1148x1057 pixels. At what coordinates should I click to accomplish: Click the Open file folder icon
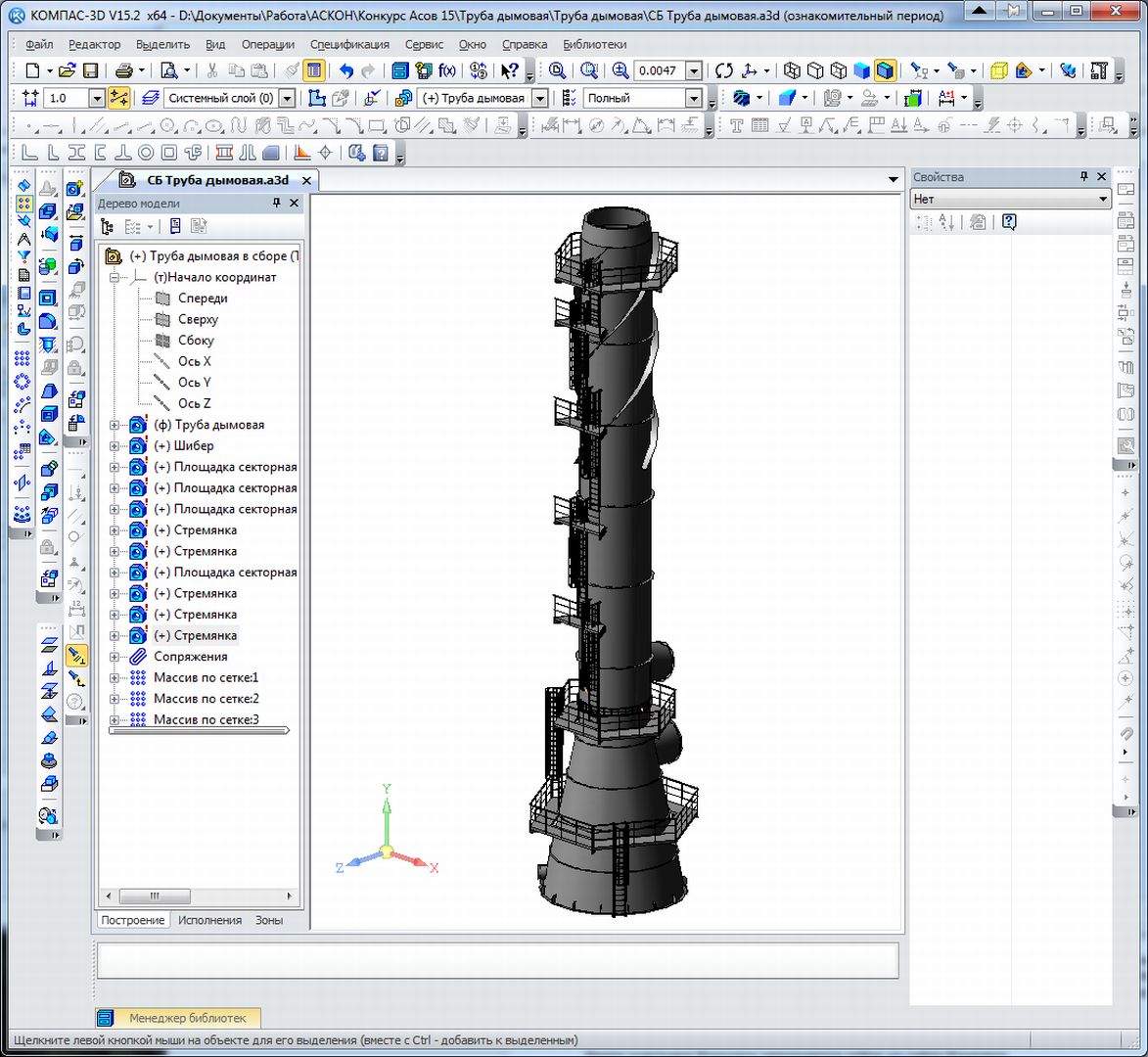[67, 70]
